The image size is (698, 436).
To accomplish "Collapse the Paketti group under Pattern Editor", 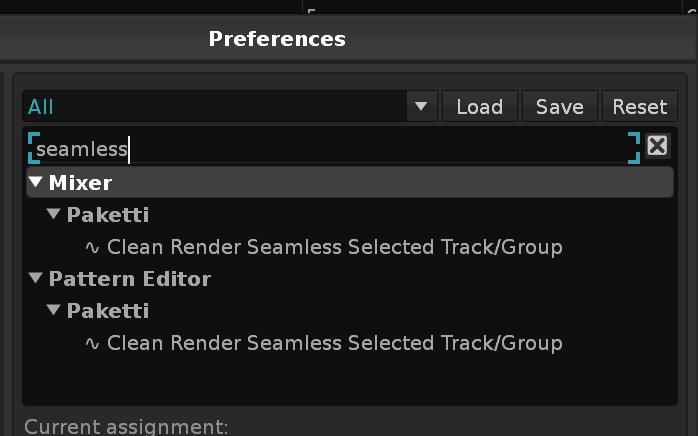I will coord(53,310).
